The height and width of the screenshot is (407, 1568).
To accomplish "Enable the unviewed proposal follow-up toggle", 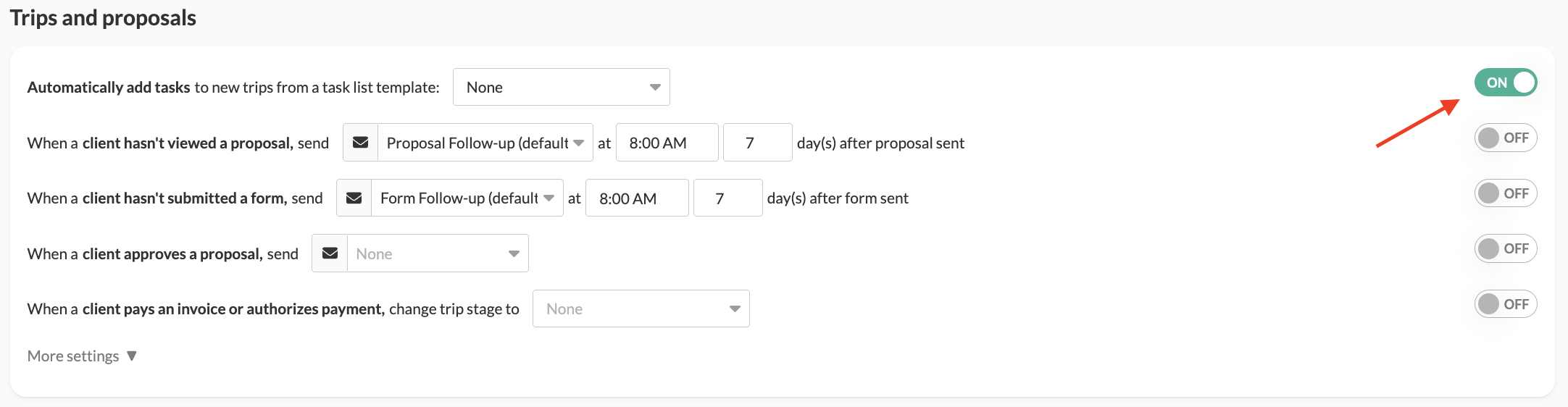I will (x=1505, y=138).
